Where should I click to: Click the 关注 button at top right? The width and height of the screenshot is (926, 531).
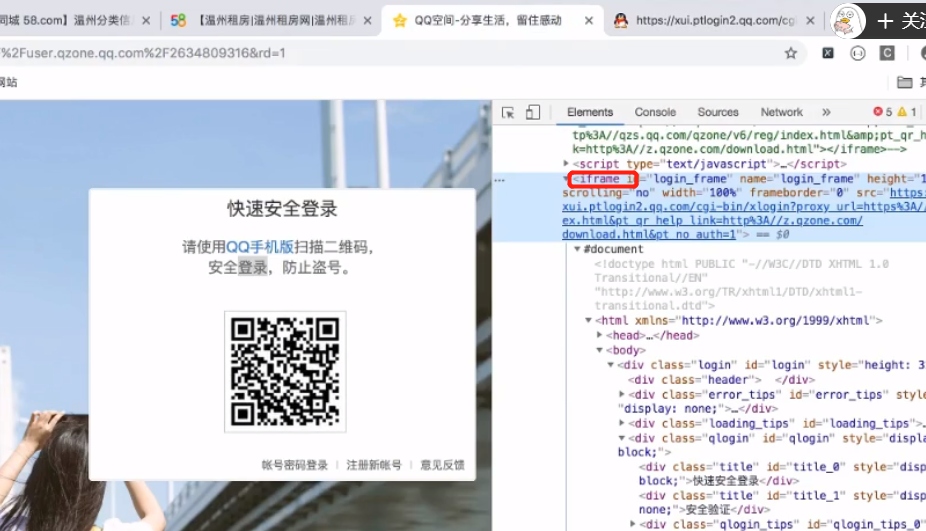901,21
